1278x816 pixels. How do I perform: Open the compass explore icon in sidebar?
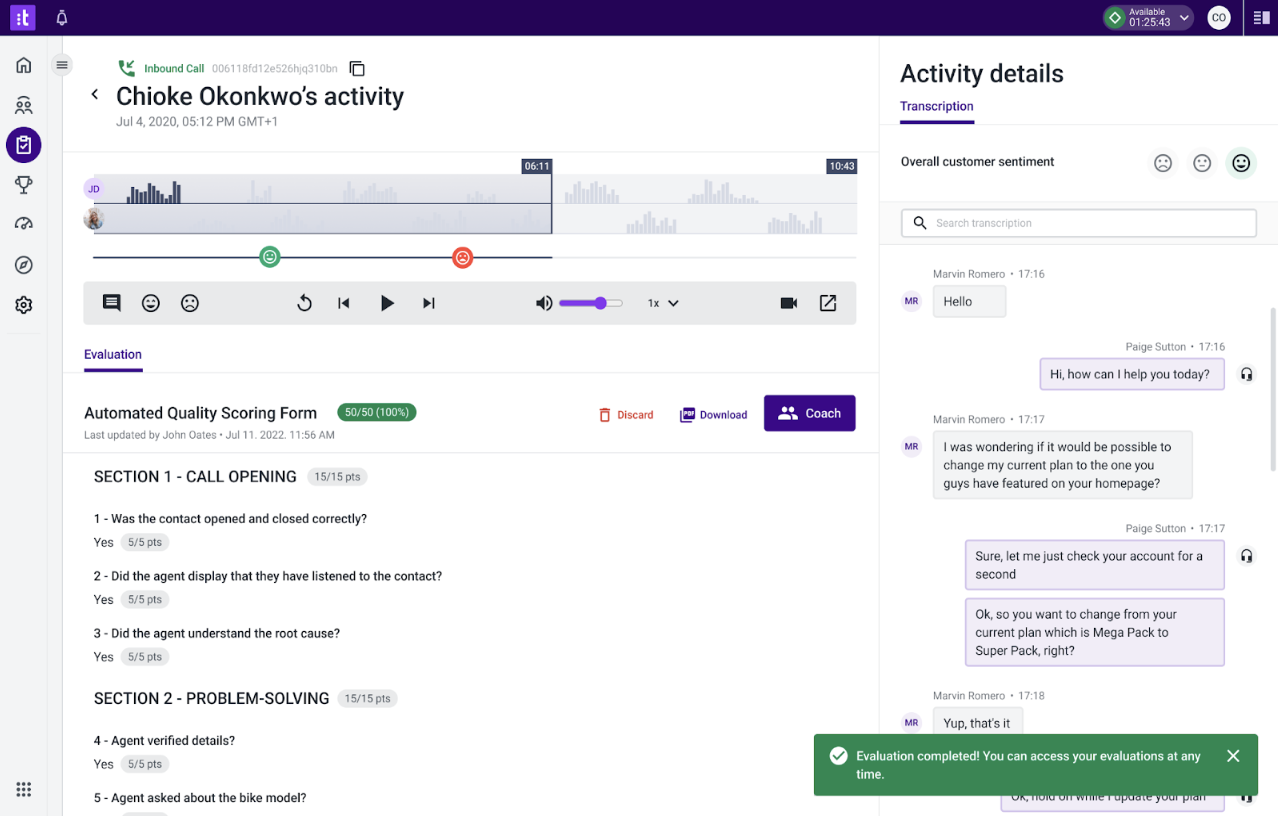tap(24, 265)
